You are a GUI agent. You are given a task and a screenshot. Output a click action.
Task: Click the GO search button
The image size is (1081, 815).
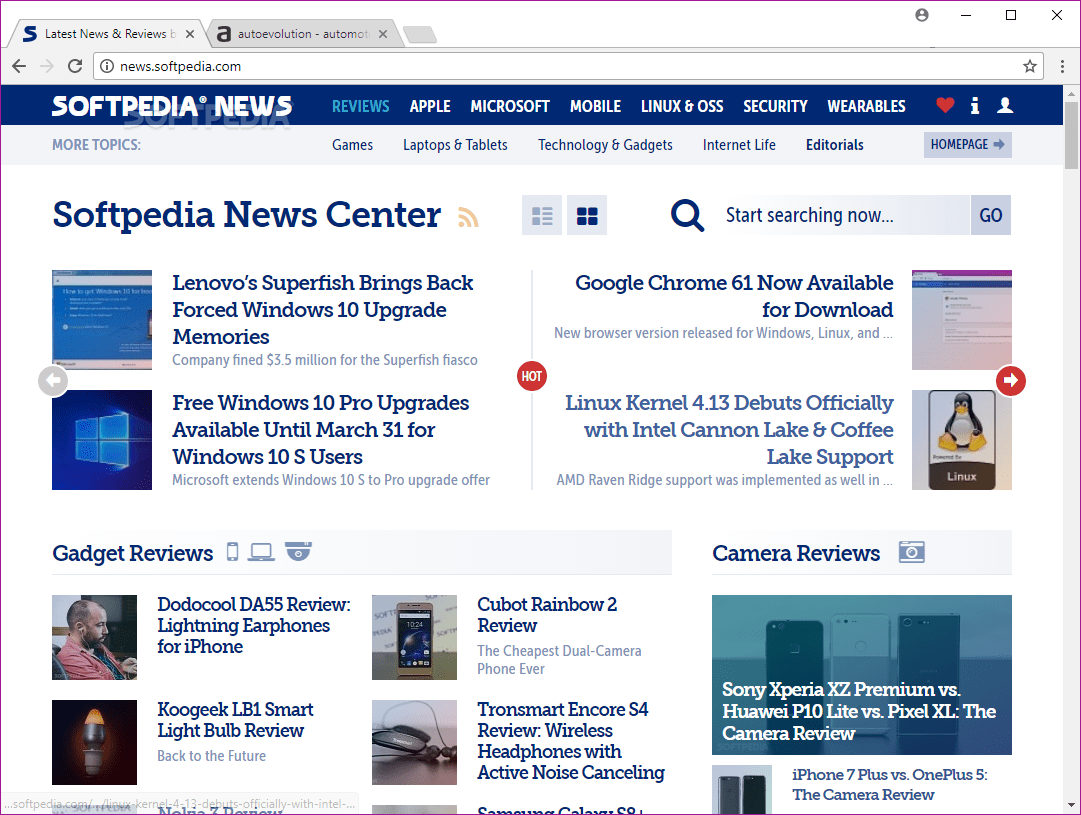pyautogui.click(x=991, y=216)
